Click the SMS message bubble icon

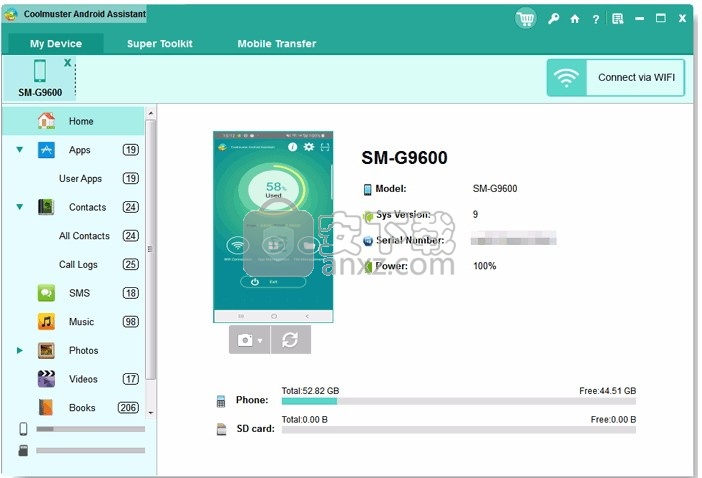click(46, 293)
